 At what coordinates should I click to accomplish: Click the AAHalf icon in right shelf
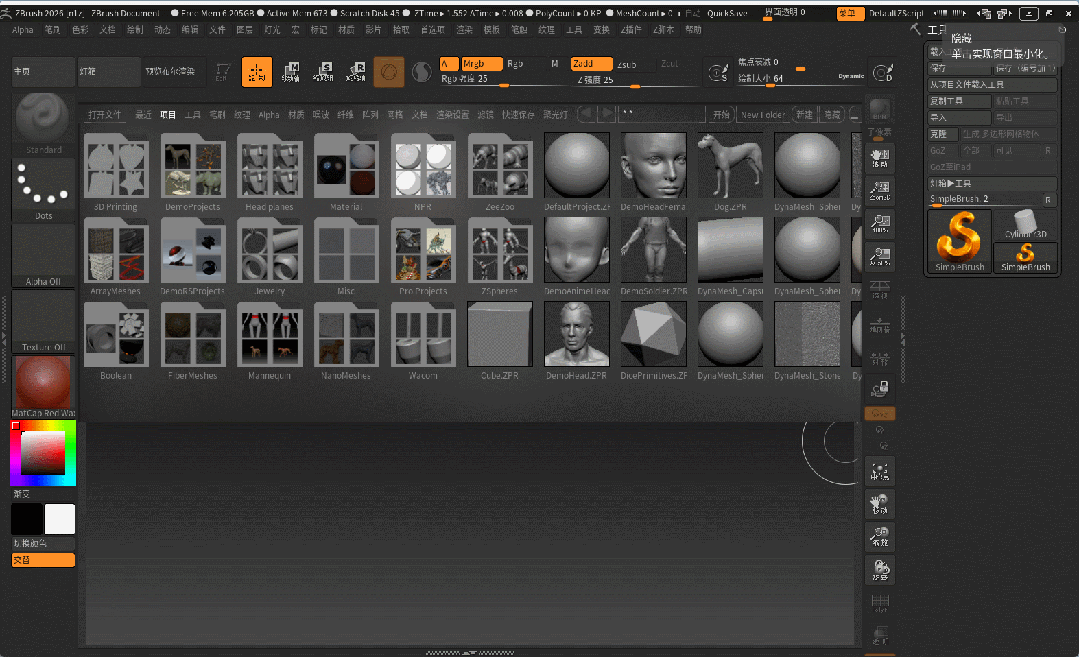880,257
